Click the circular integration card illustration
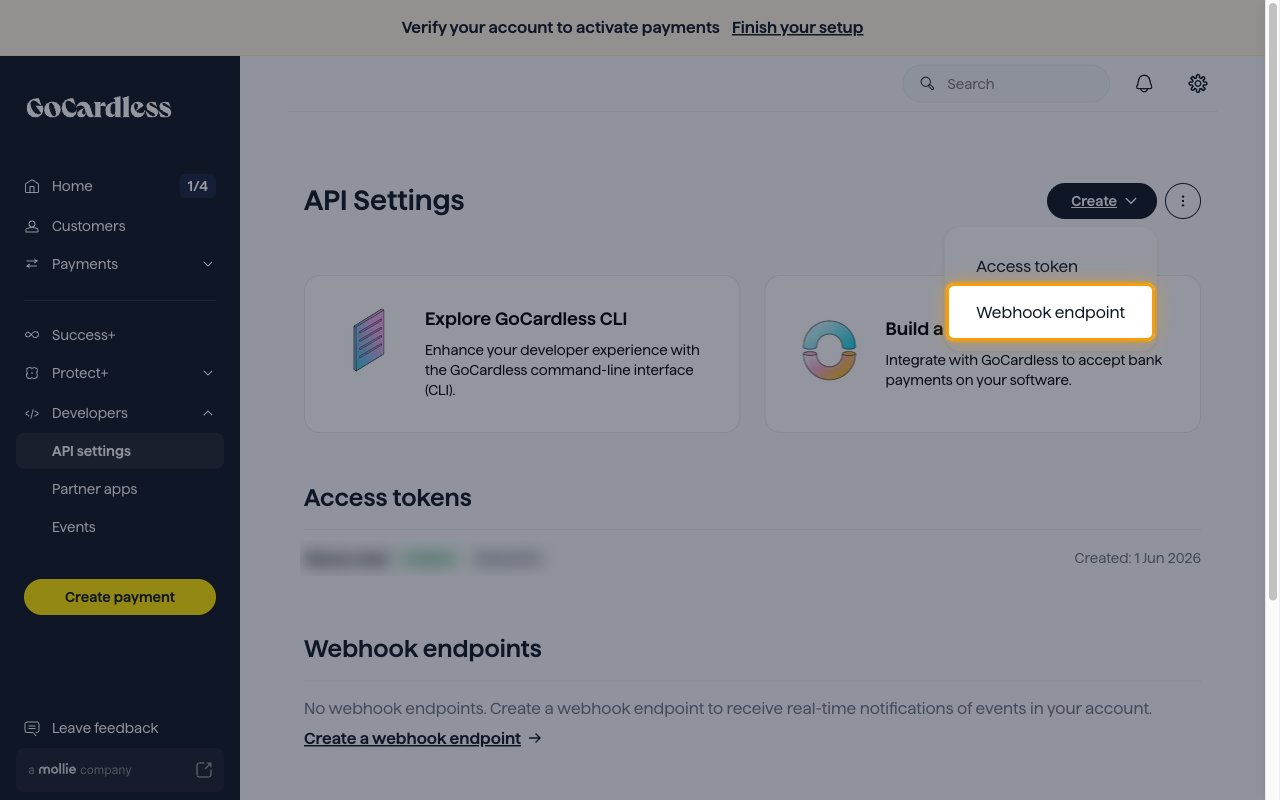Viewport: 1280px width, 800px height. point(829,350)
